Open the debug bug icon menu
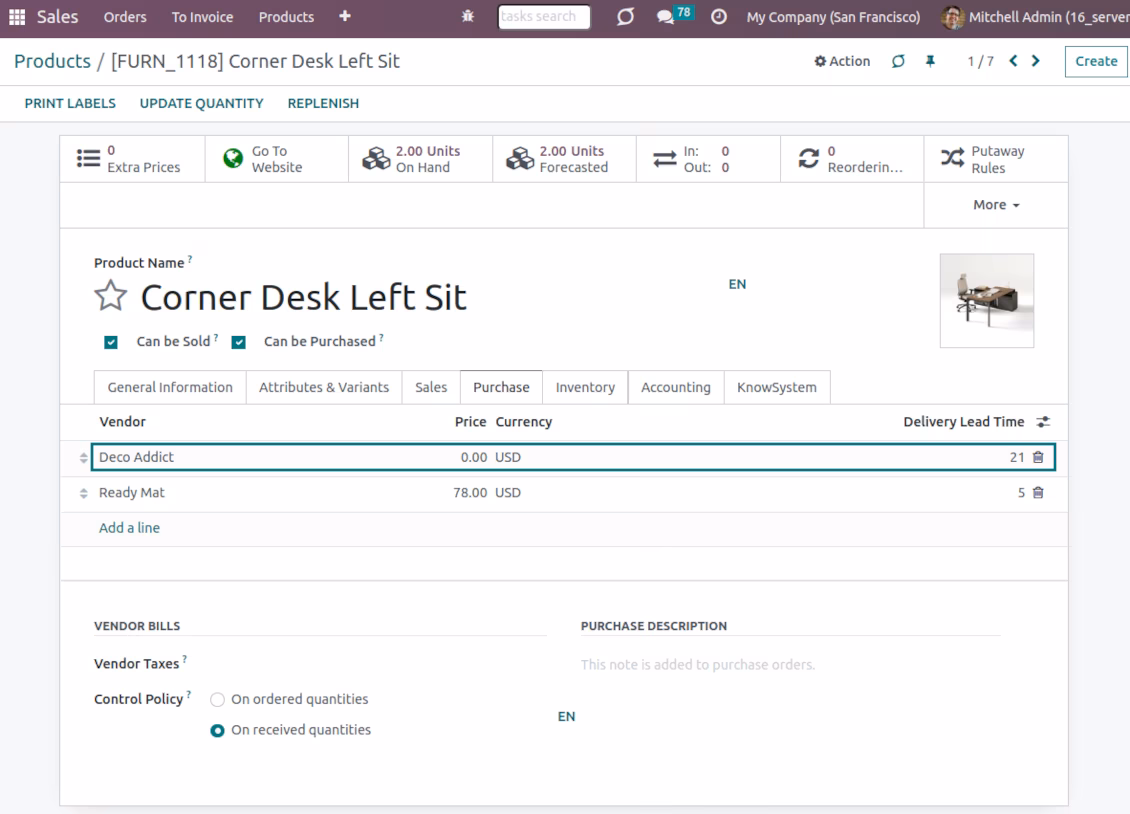 tap(468, 16)
